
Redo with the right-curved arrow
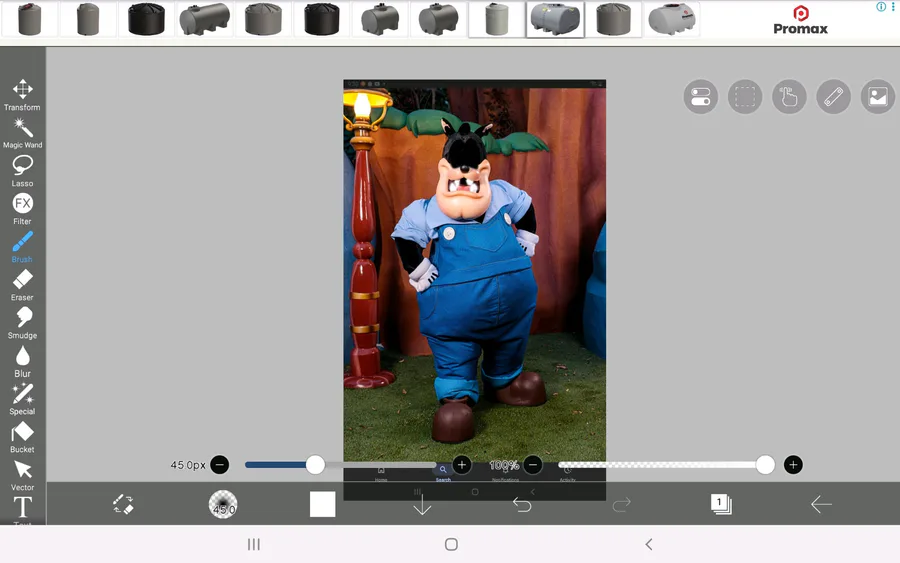tap(622, 504)
